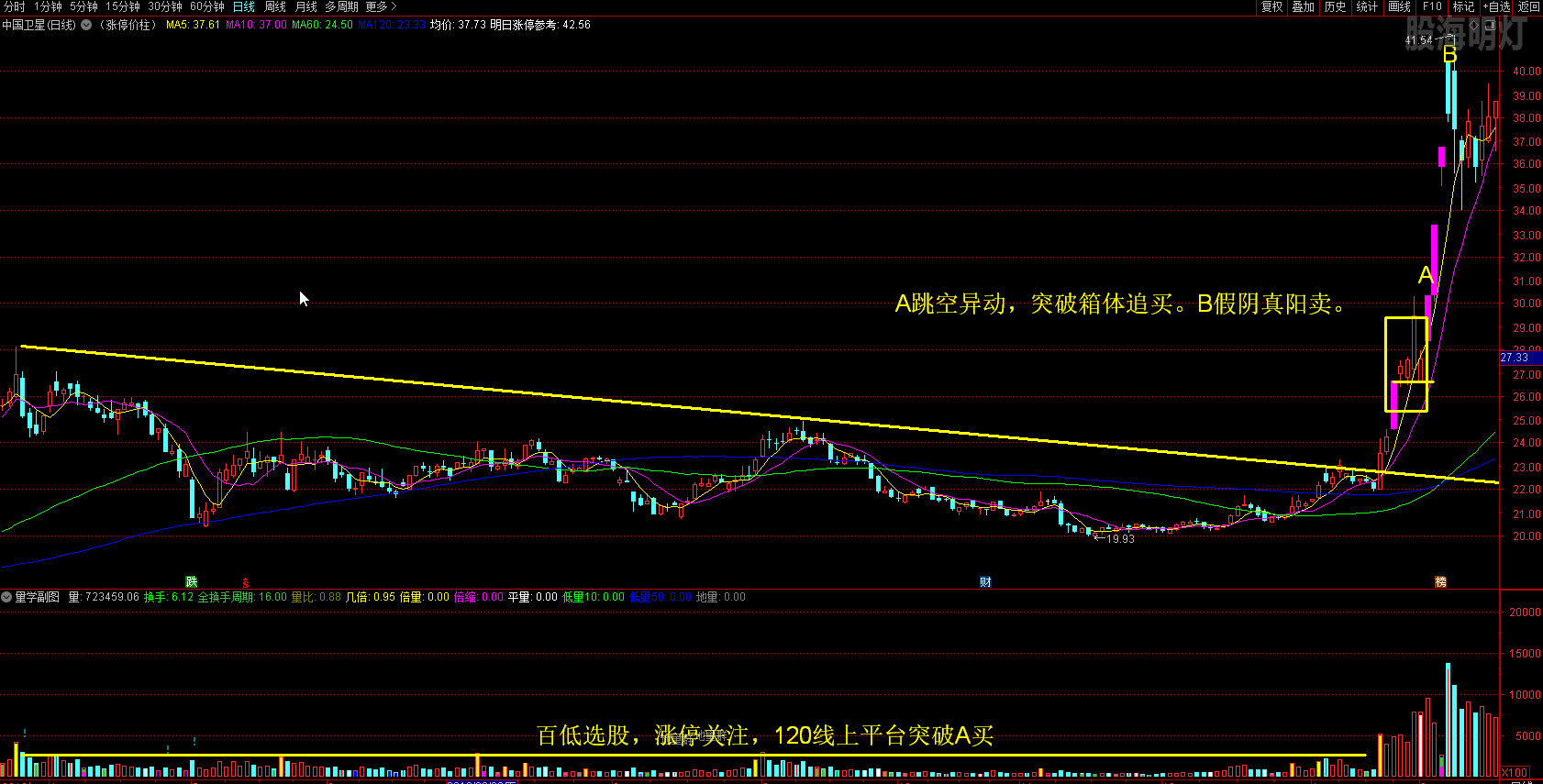The height and width of the screenshot is (784, 1543).
Task: Click the (涨停价柱) indicator name
Action: (128, 25)
